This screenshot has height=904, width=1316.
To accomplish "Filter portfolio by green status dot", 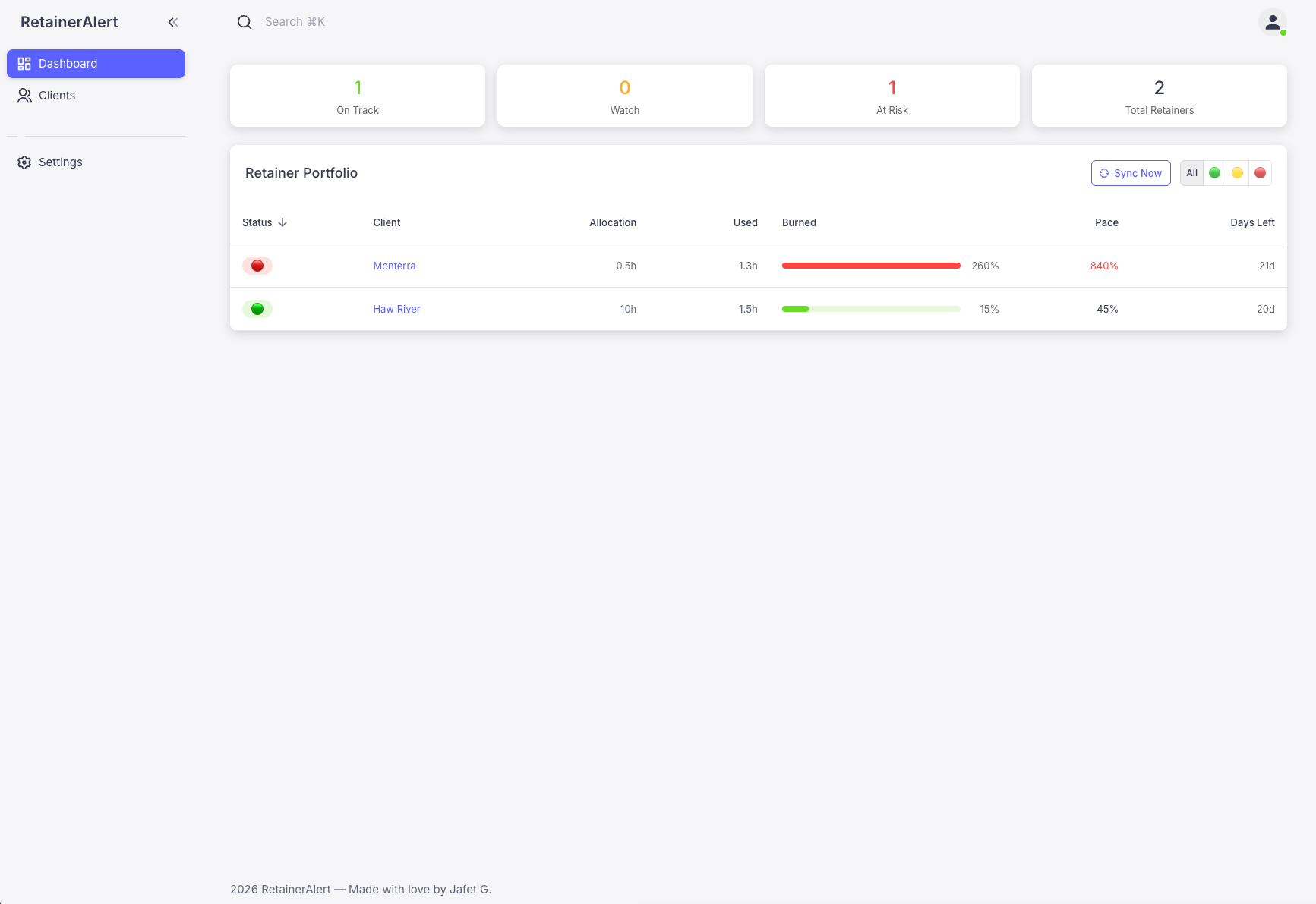I will coord(1214,172).
